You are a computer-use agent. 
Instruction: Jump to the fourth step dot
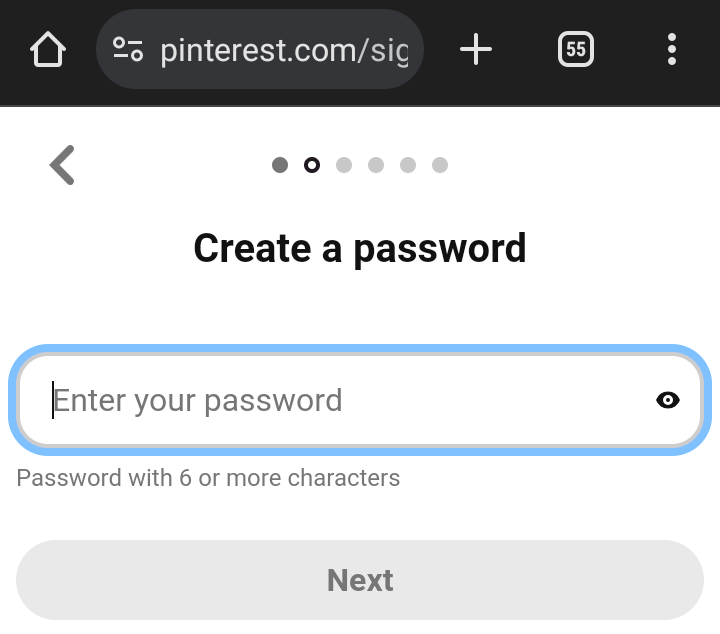click(x=376, y=165)
